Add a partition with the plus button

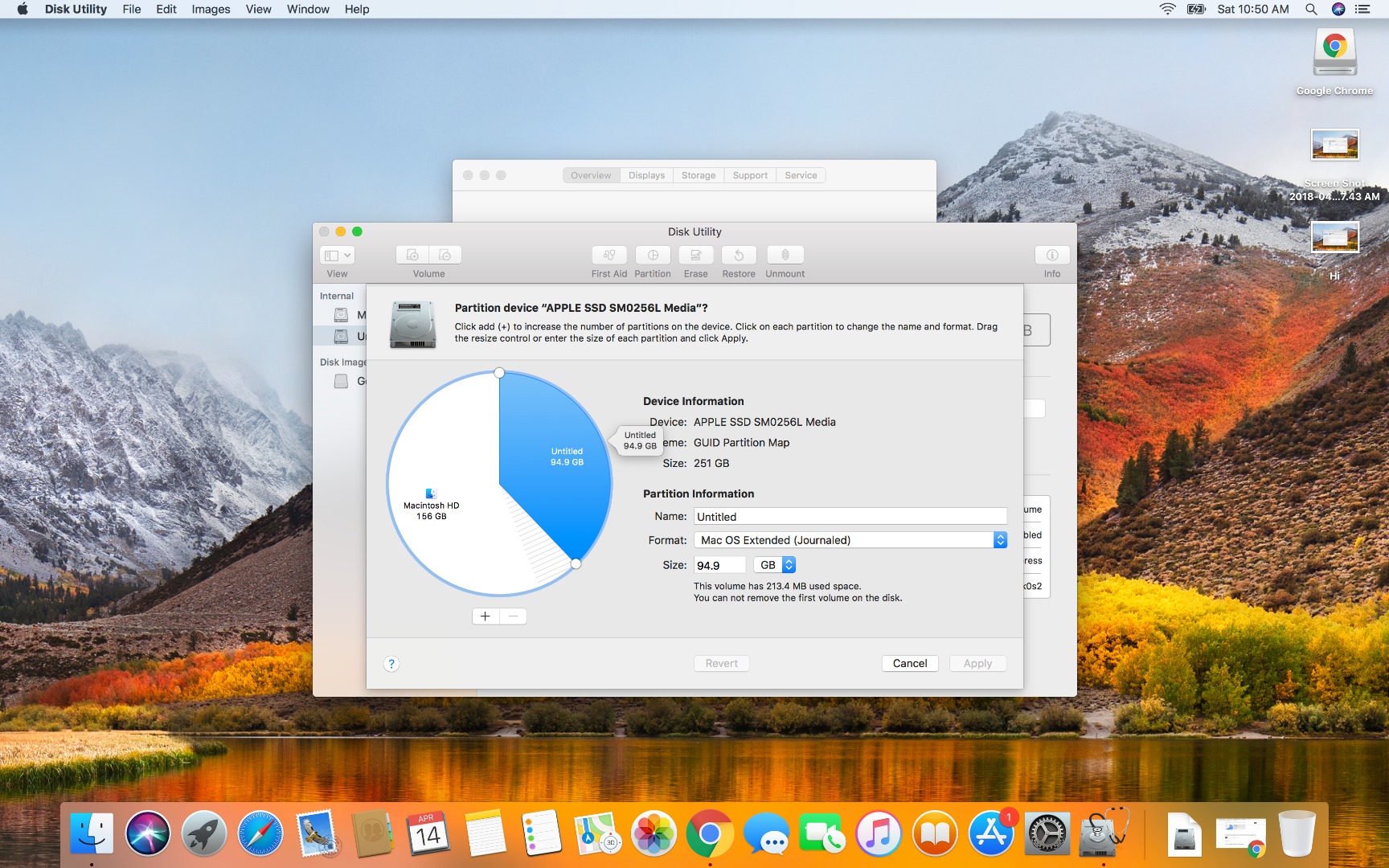click(486, 616)
